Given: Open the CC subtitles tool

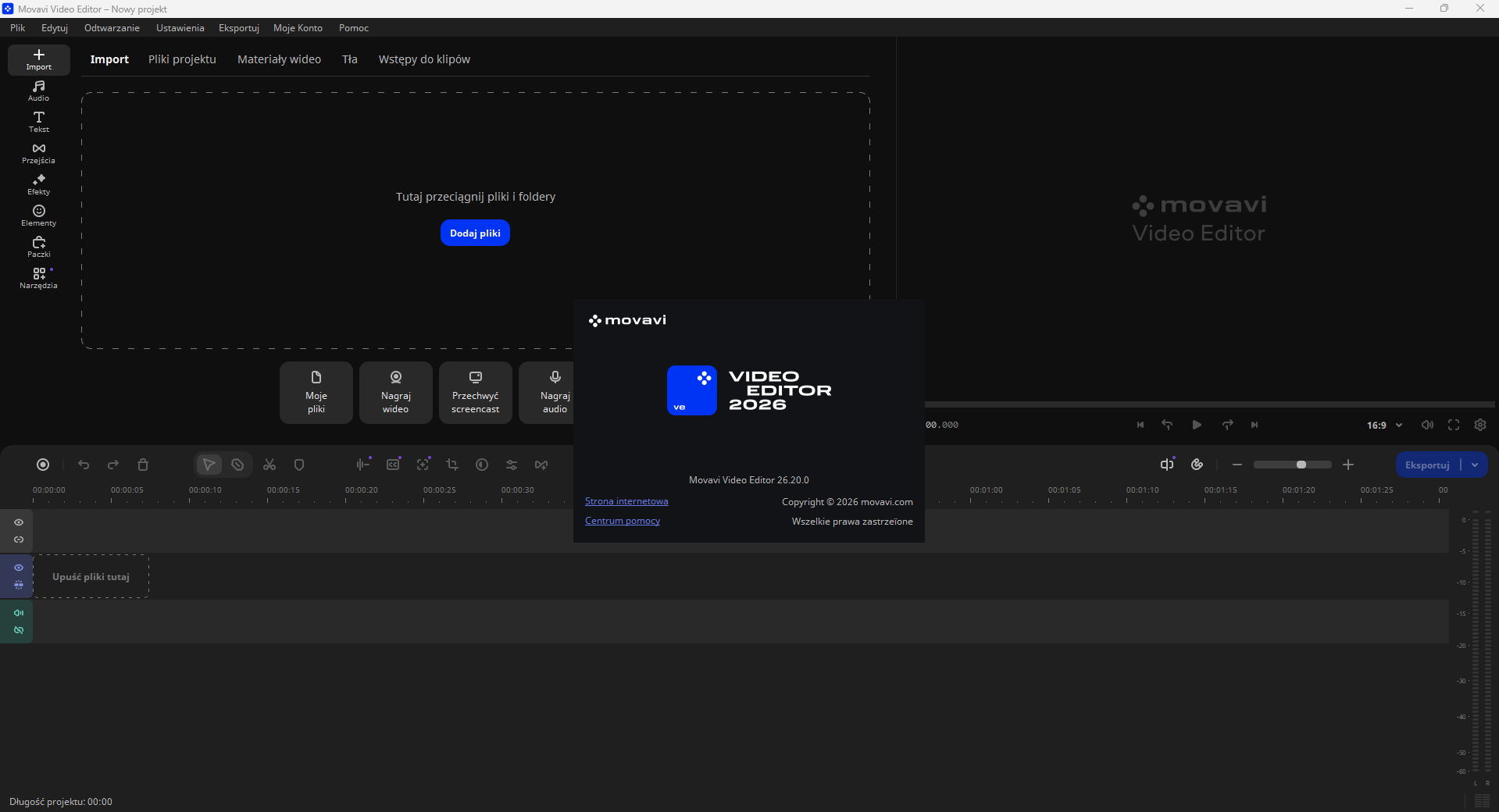Looking at the screenshot, I should tap(393, 465).
